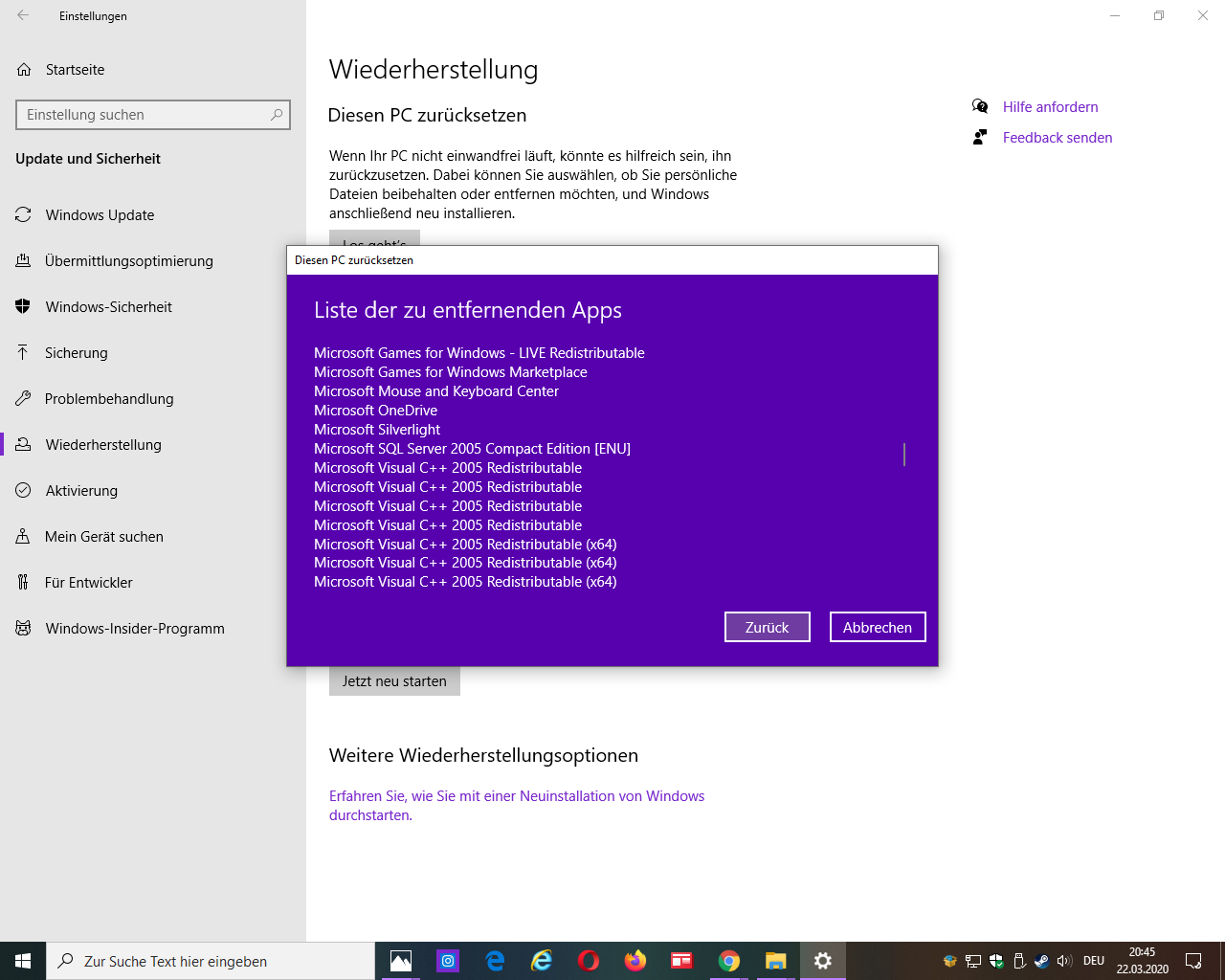The height and width of the screenshot is (980, 1225).
Task: Click the Windows-Insider-Programm cat icon
Action: 24,629
